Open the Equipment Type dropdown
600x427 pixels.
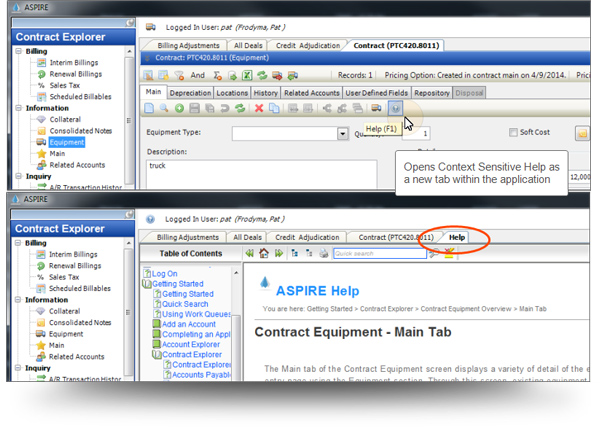342,134
